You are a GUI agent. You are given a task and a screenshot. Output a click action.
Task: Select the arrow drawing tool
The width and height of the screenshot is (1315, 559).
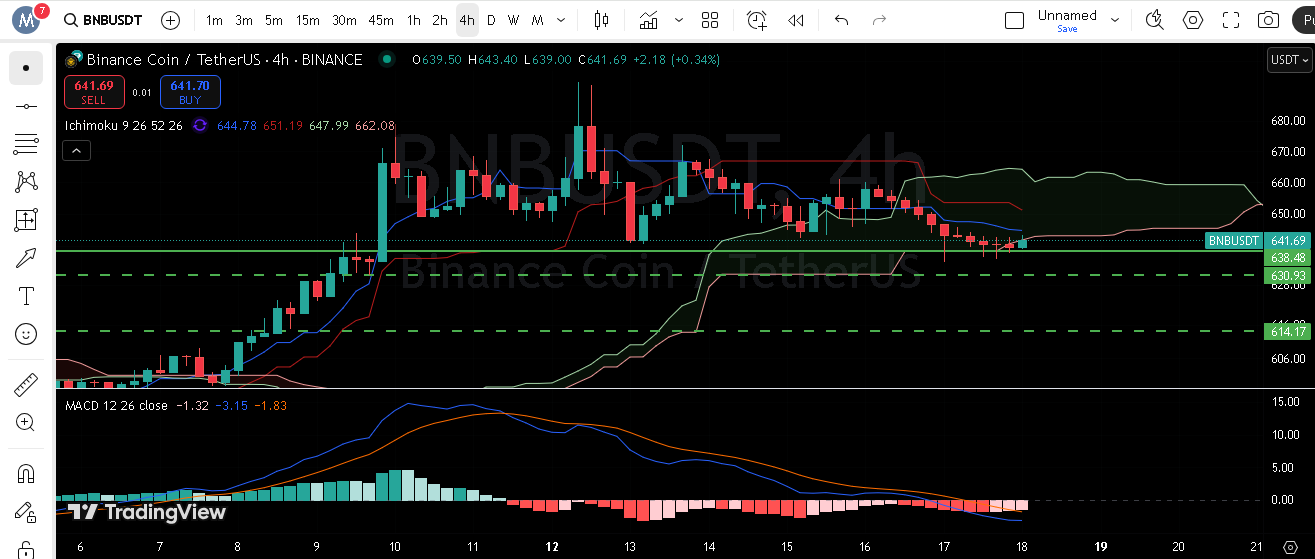26,258
